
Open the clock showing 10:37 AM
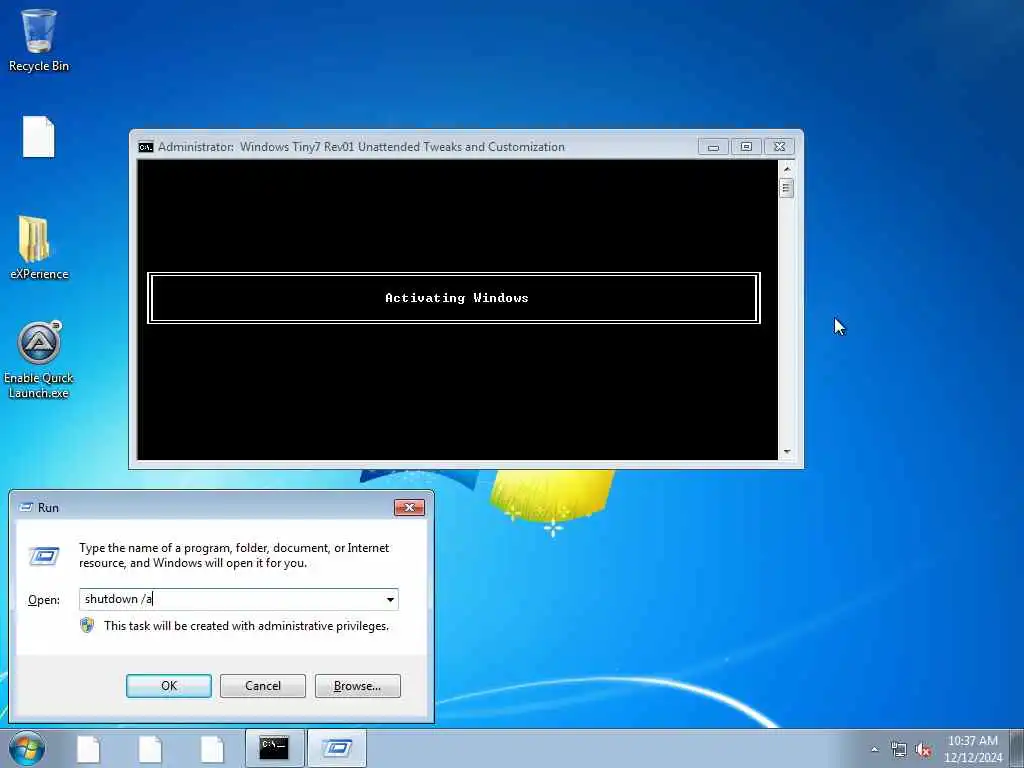972,749
